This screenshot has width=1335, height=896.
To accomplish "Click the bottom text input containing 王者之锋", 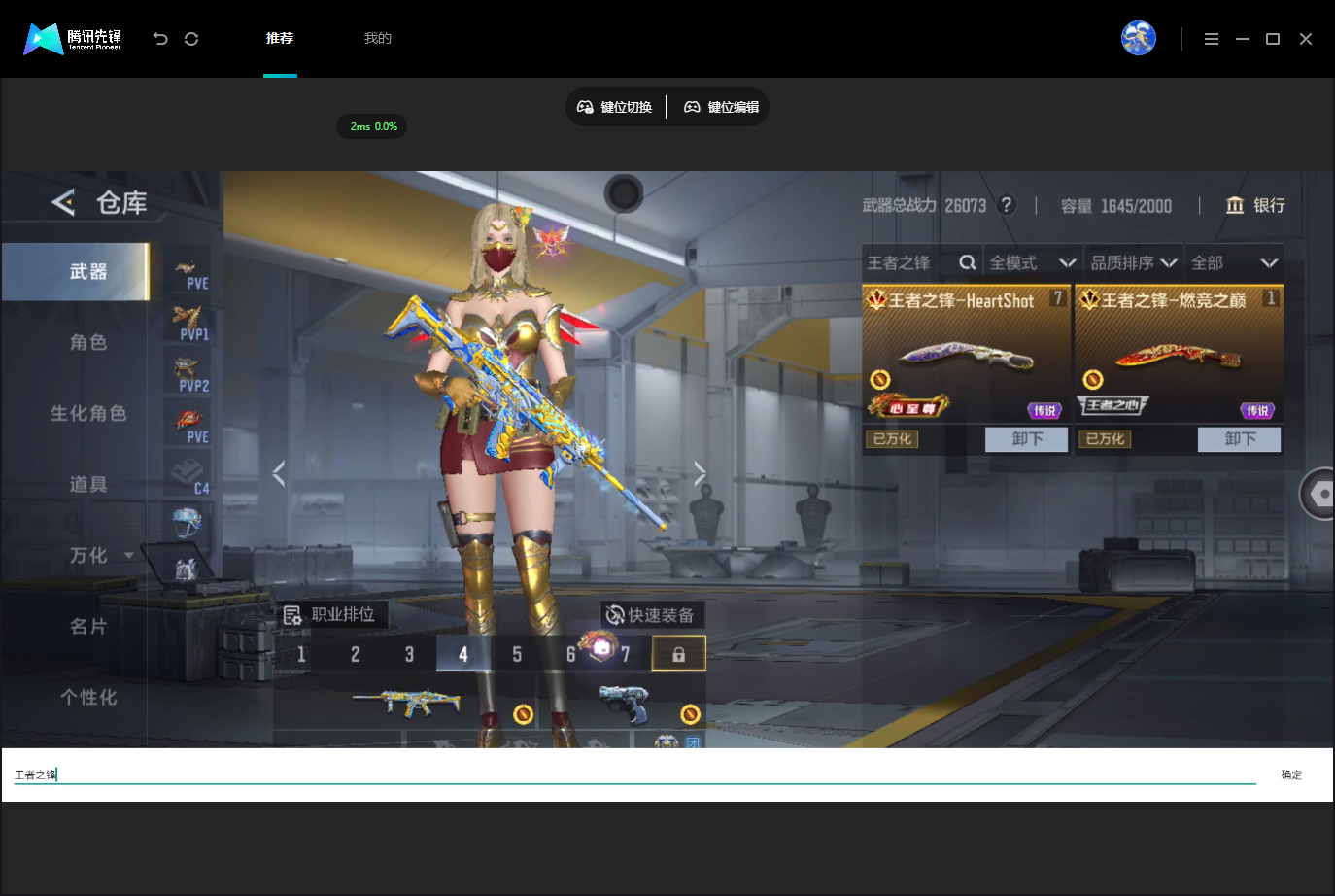I will tap(633, 775).
